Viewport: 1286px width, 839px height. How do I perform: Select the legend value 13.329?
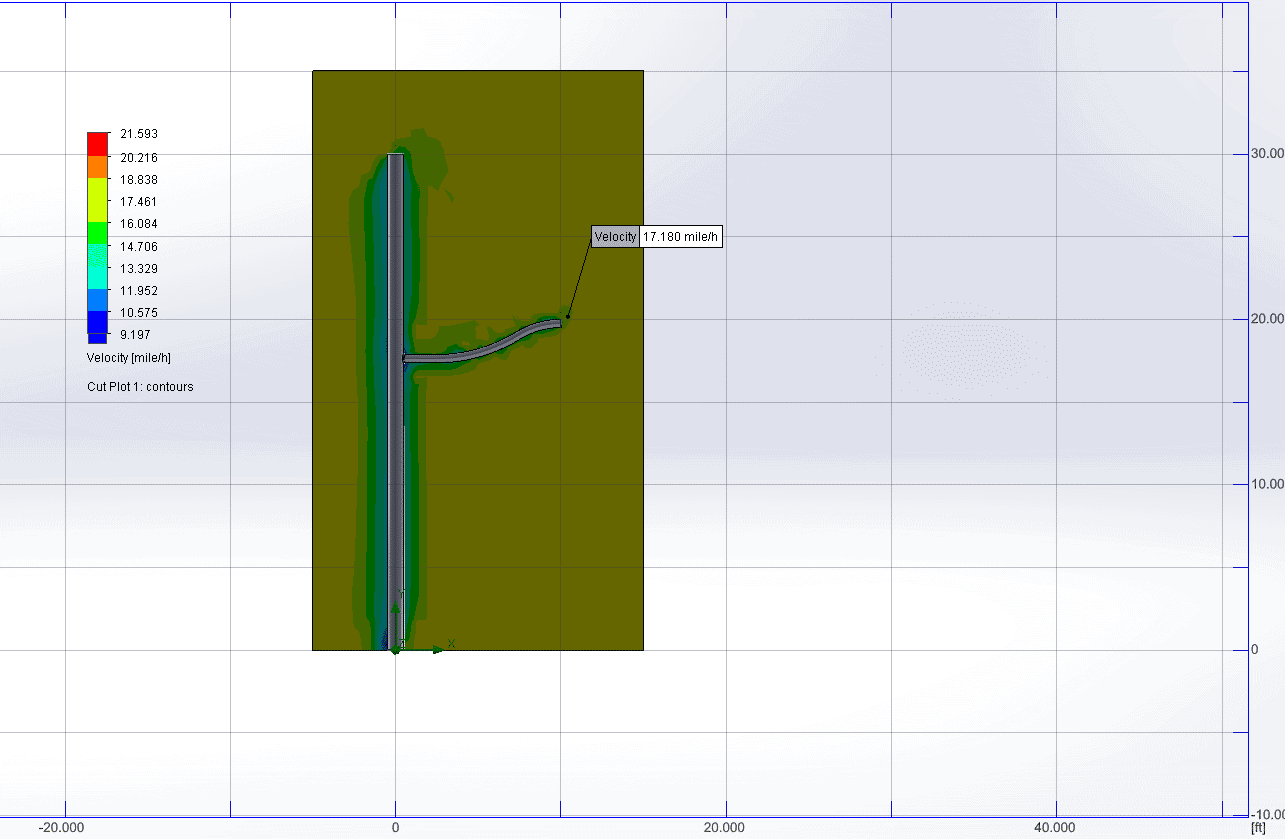(139, 269)
